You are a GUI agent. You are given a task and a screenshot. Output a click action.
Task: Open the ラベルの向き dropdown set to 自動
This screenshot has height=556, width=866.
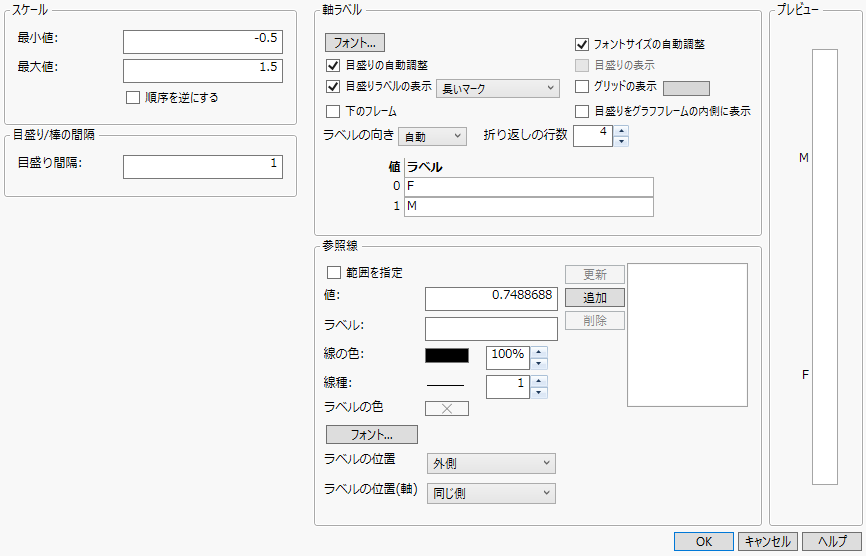click(x=432, y=136)
